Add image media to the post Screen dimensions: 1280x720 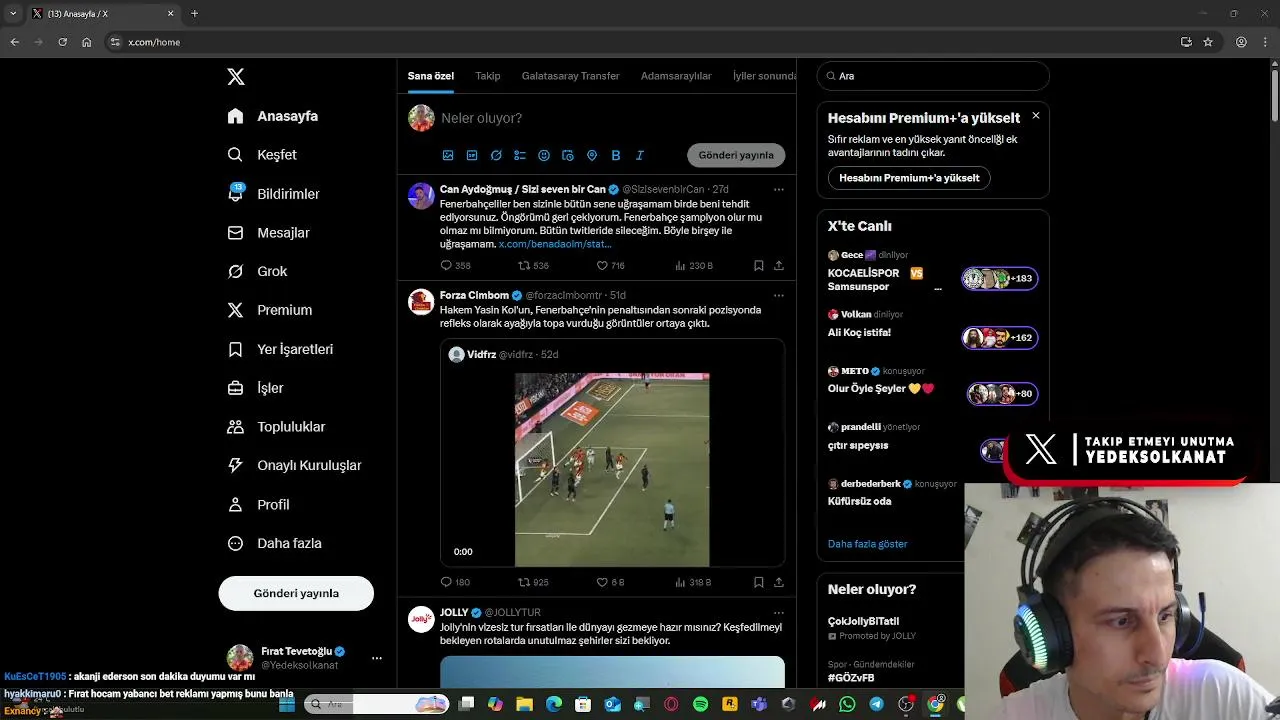point(448,155)
